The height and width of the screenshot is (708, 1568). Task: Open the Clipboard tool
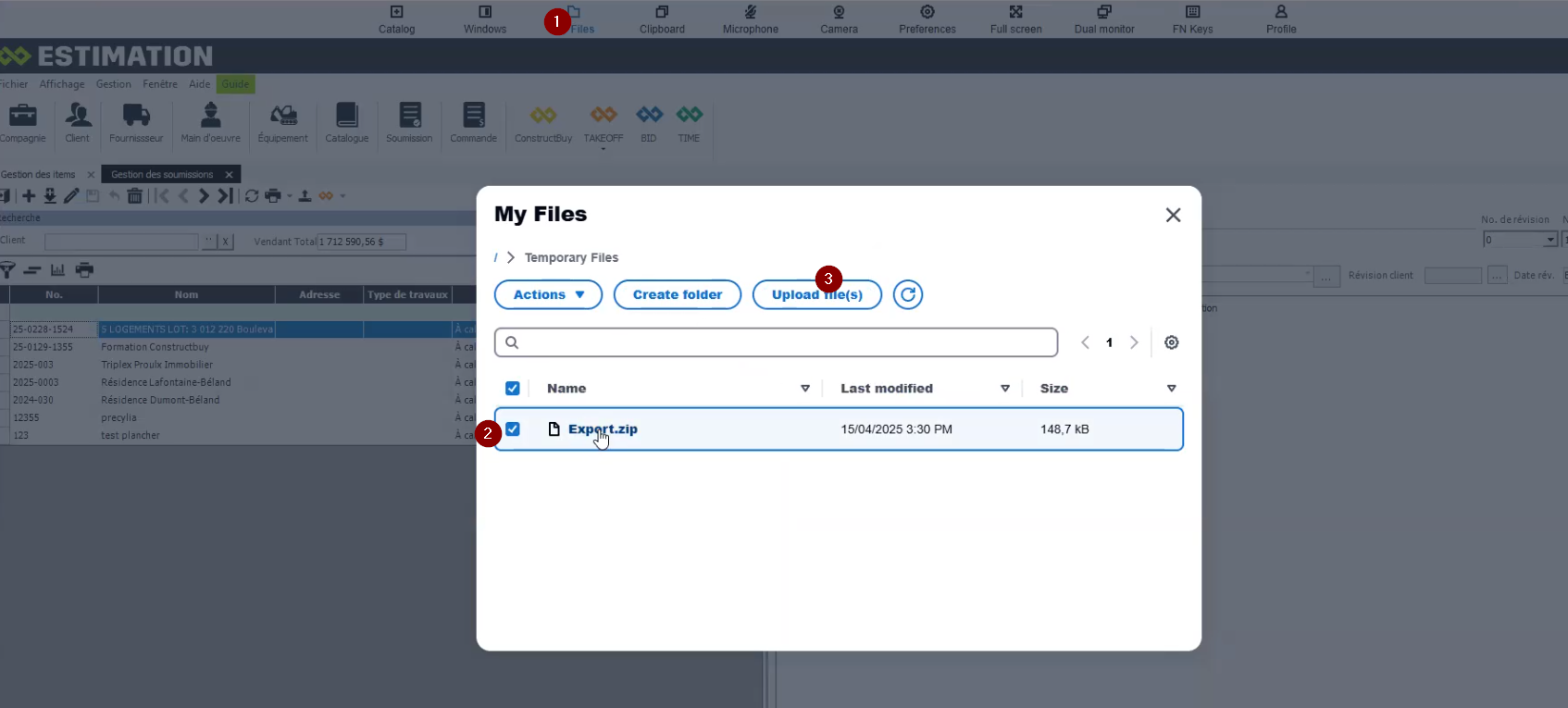[x=662, y=19]
